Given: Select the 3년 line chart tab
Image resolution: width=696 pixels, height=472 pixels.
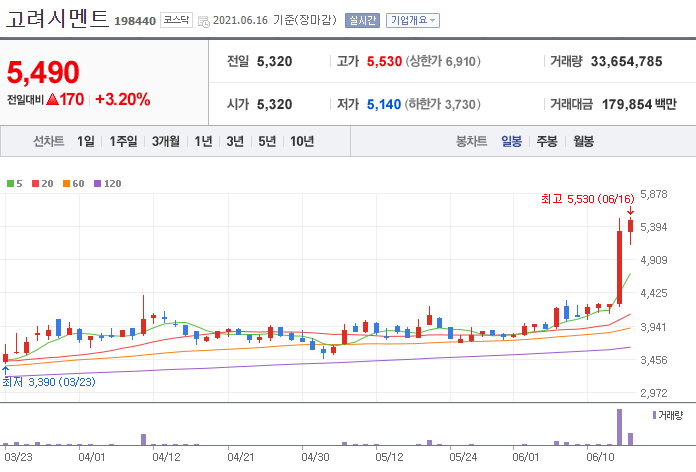Looking at the screenshot, I should coord(235,141).
